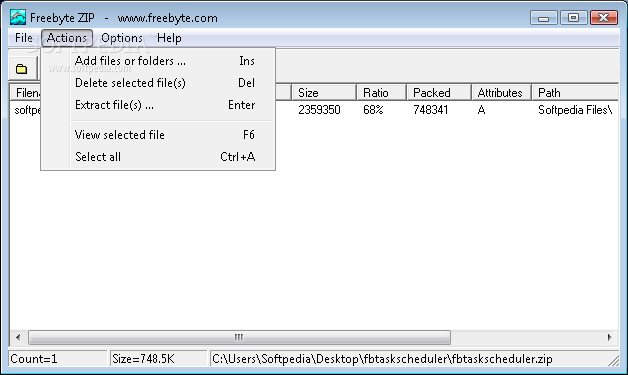Click the softpe filename cell in the list
628x375 pixels.
[x=26, y=110]
